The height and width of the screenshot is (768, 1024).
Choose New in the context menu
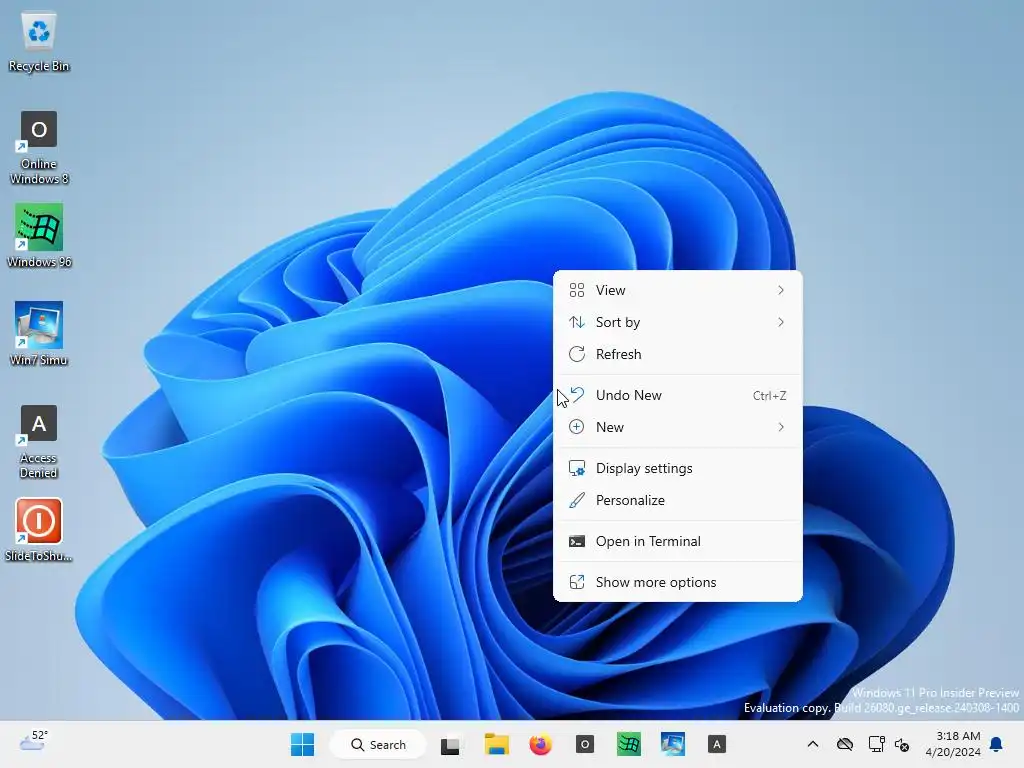677,427
